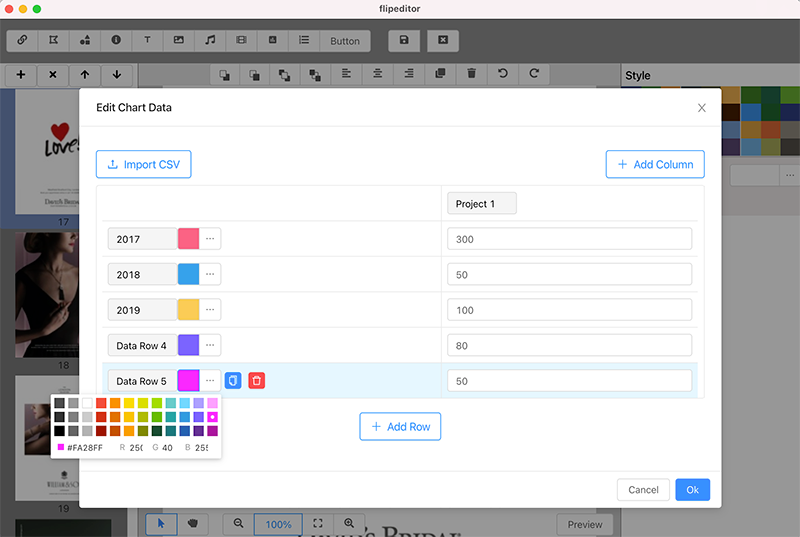
Task: Click the 100% zoom level field
Action: [278, 524]
